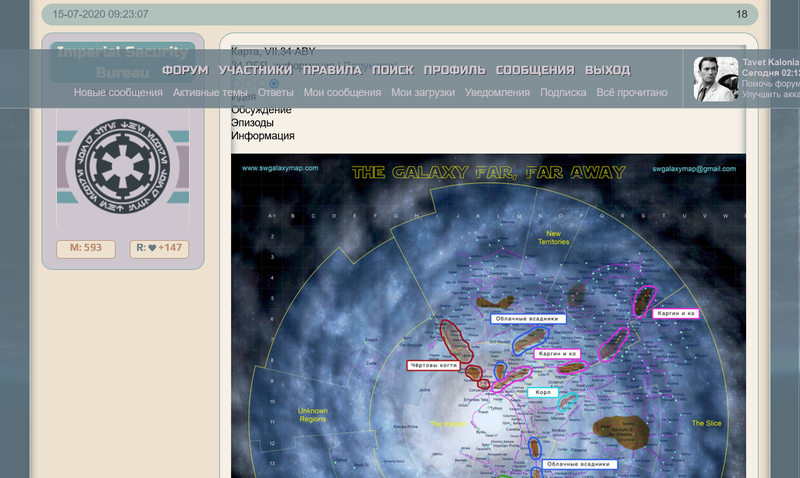Image resolution: width=800 pixels, height=478 pixels.
Task: Click the heart icon in the reputation badge
Action: pyautogui.click(x=153, y=249)
